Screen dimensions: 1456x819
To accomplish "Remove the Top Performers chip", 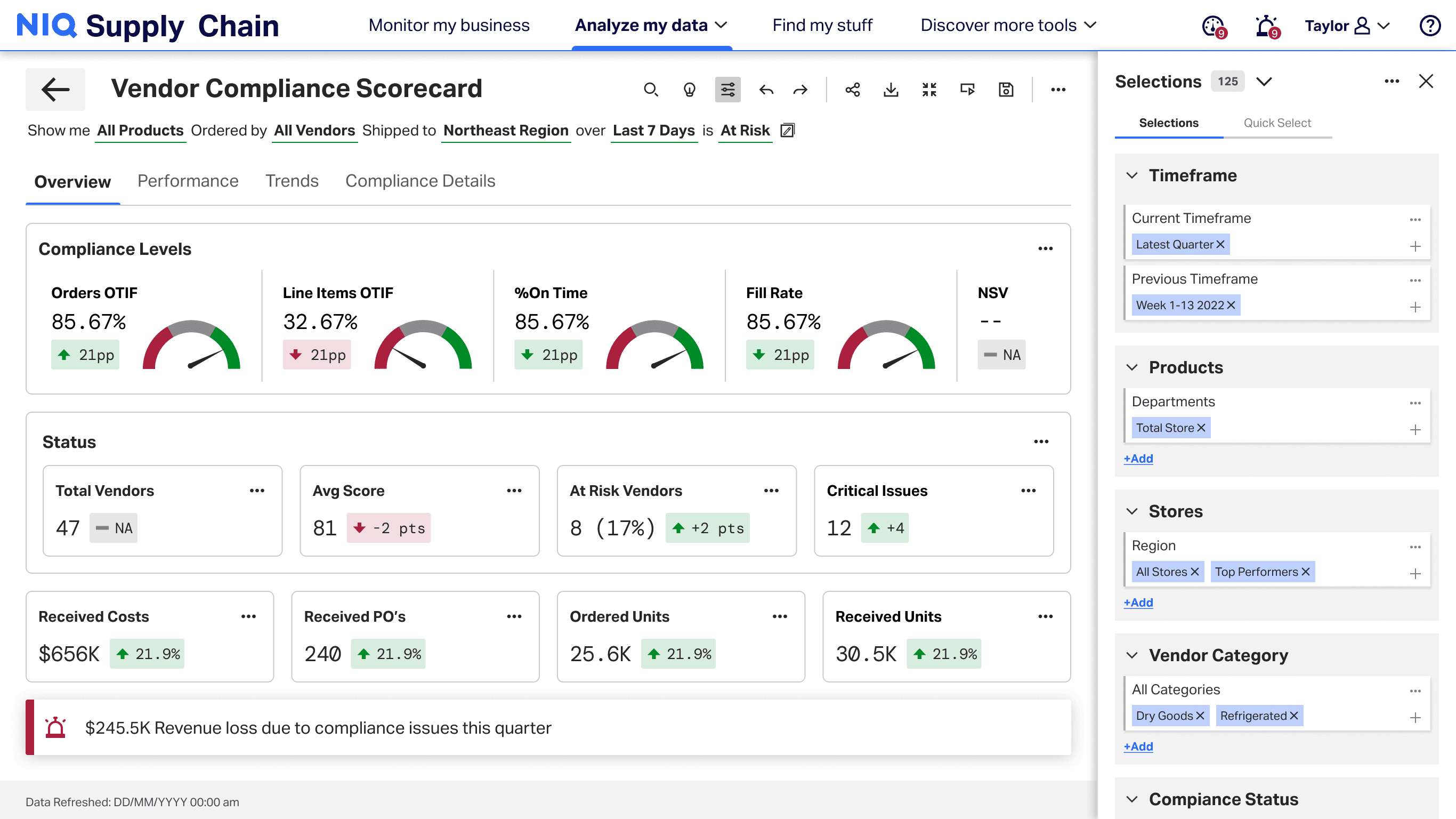I will click(x=1306, y=572).
